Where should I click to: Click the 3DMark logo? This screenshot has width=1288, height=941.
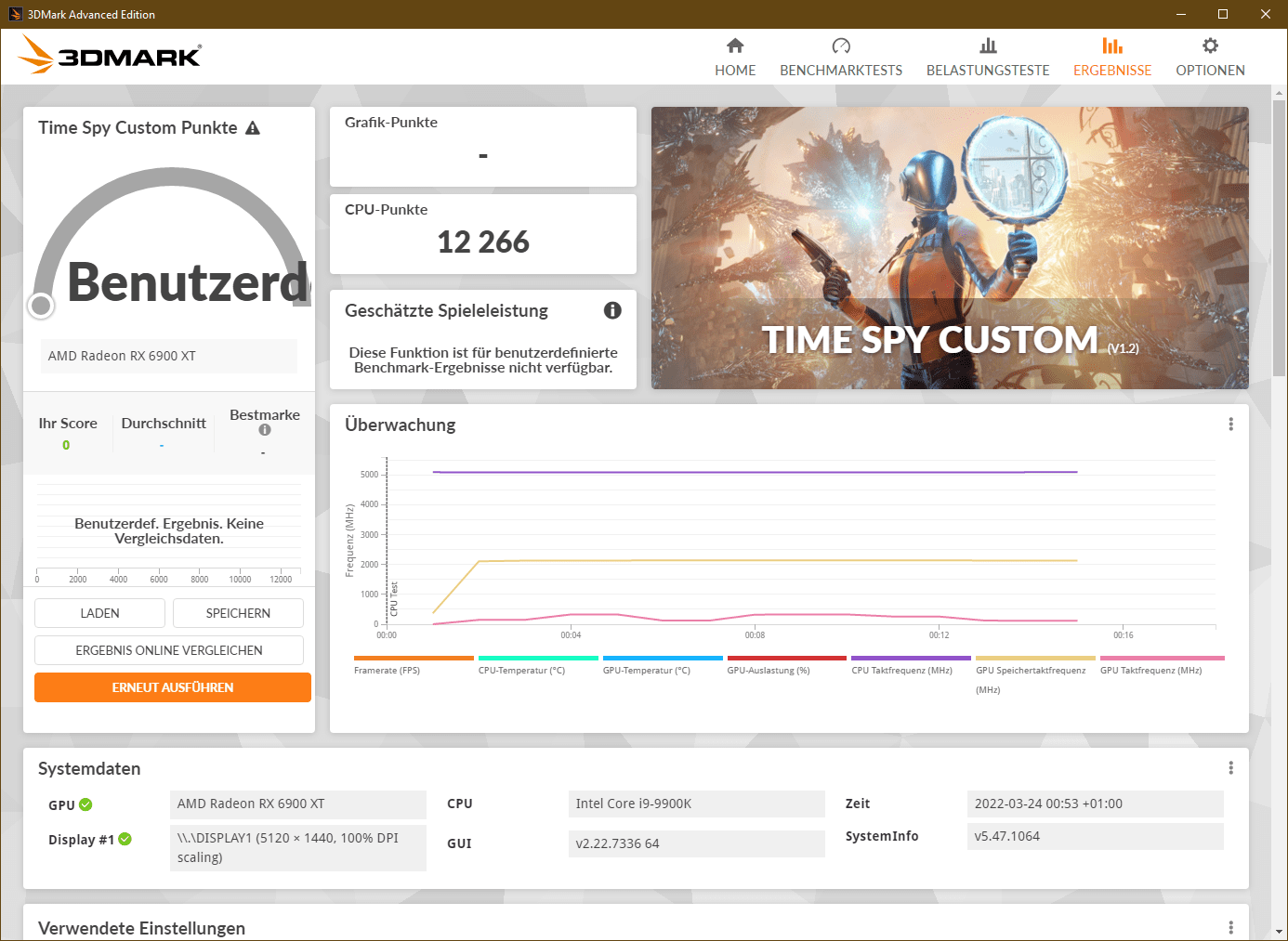110,55
